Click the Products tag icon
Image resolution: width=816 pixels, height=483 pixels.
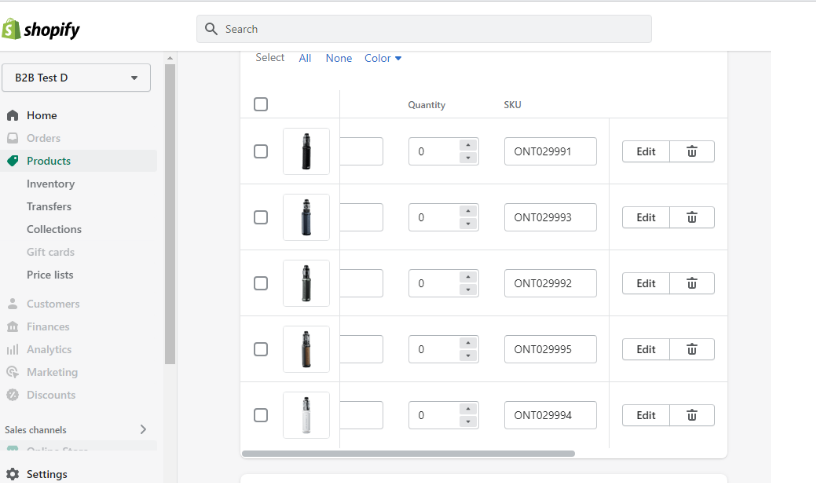tap(13, 161)
